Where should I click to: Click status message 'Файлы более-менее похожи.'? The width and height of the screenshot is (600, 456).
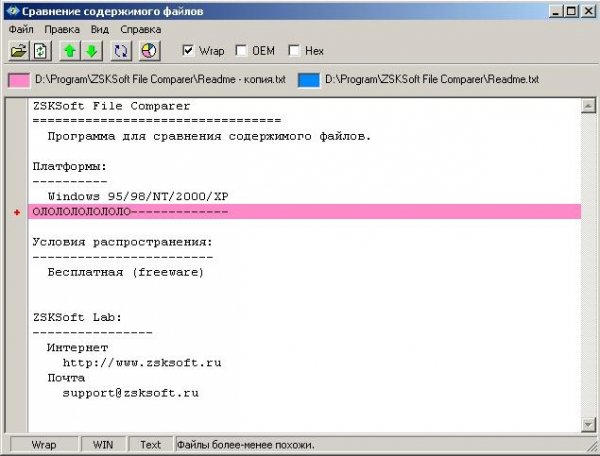(246, 445)
